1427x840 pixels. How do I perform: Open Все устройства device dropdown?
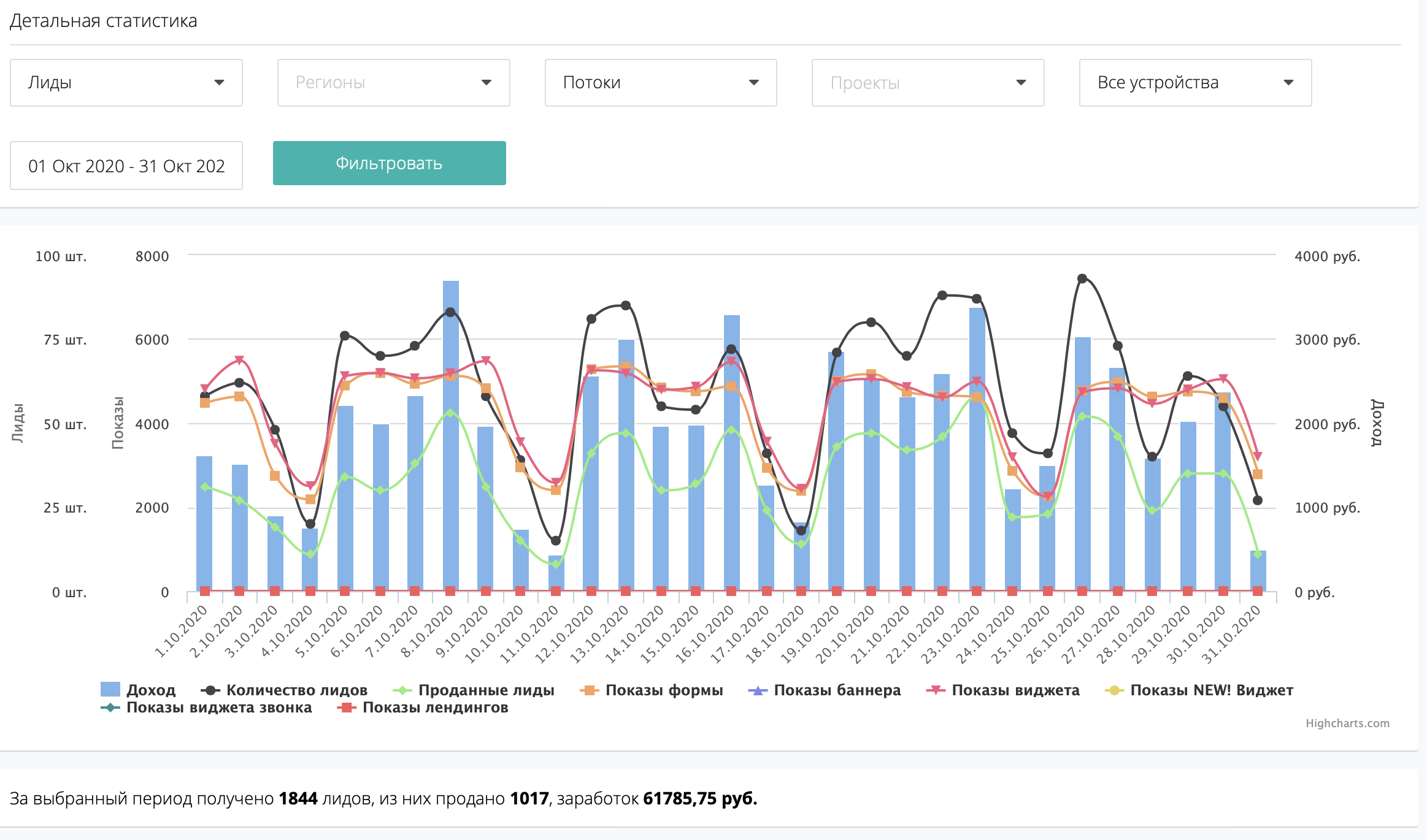[x=1195, y=83]
